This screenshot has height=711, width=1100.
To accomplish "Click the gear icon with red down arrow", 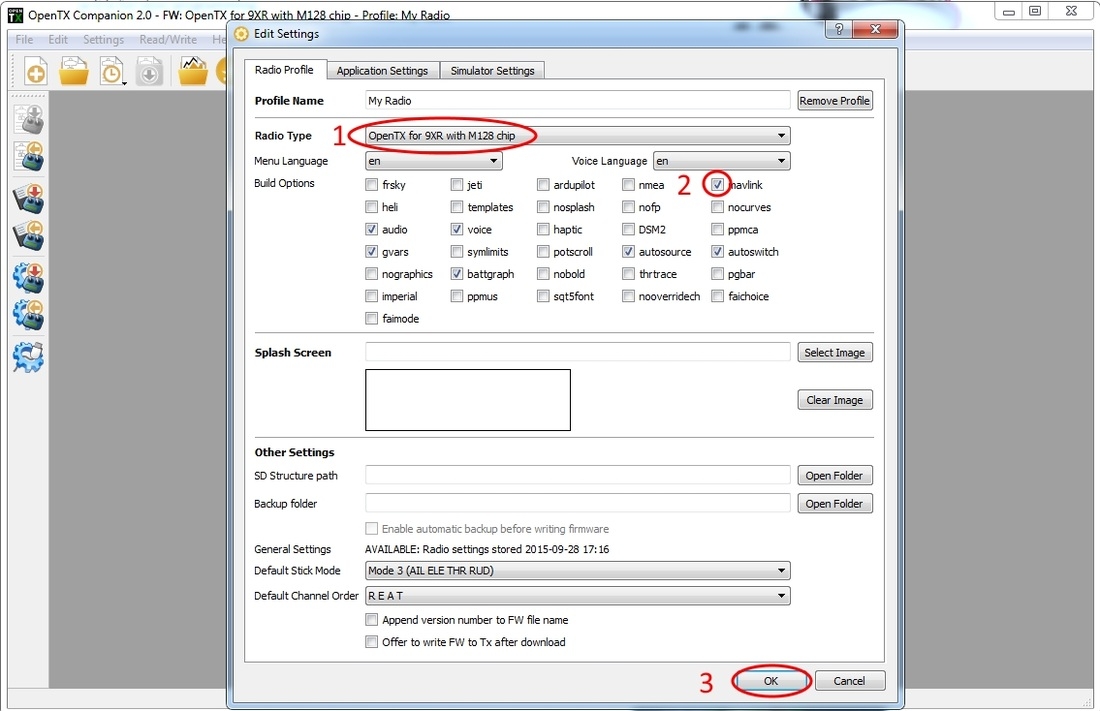I will [28, 277].
